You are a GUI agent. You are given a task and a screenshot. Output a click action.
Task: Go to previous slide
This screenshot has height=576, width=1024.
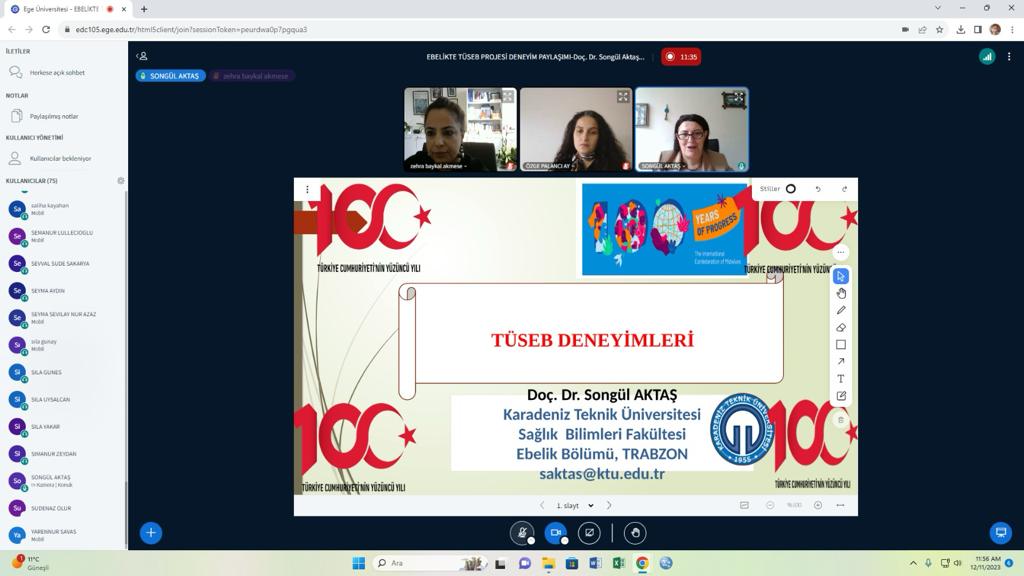click(542, 505)
